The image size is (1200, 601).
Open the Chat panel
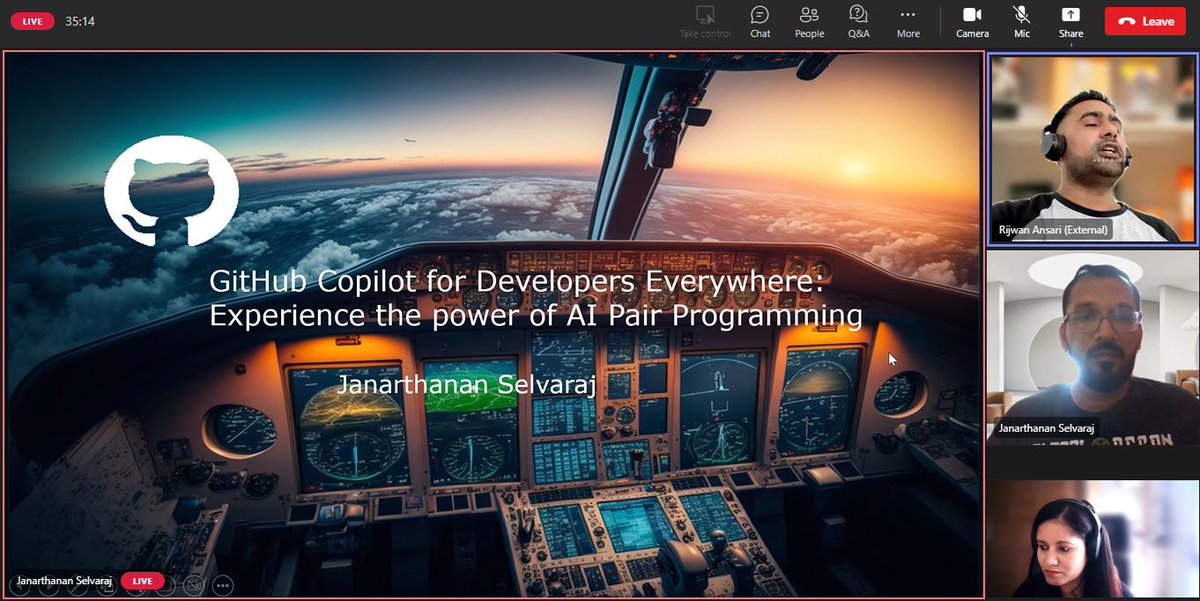coord(760,21)
